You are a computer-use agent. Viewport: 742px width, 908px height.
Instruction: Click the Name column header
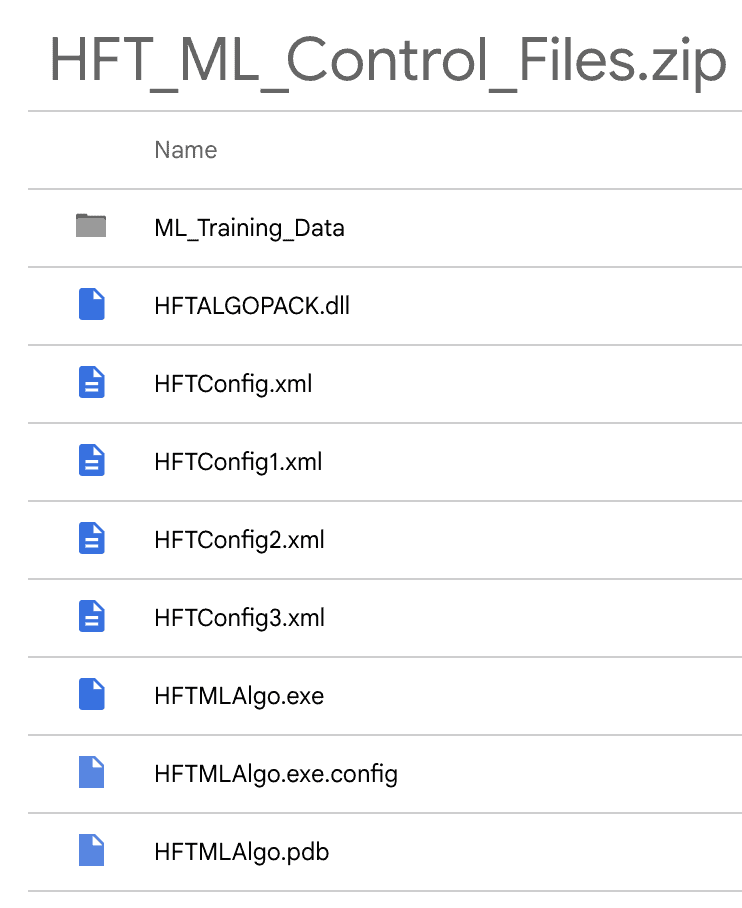pos(185,150)
